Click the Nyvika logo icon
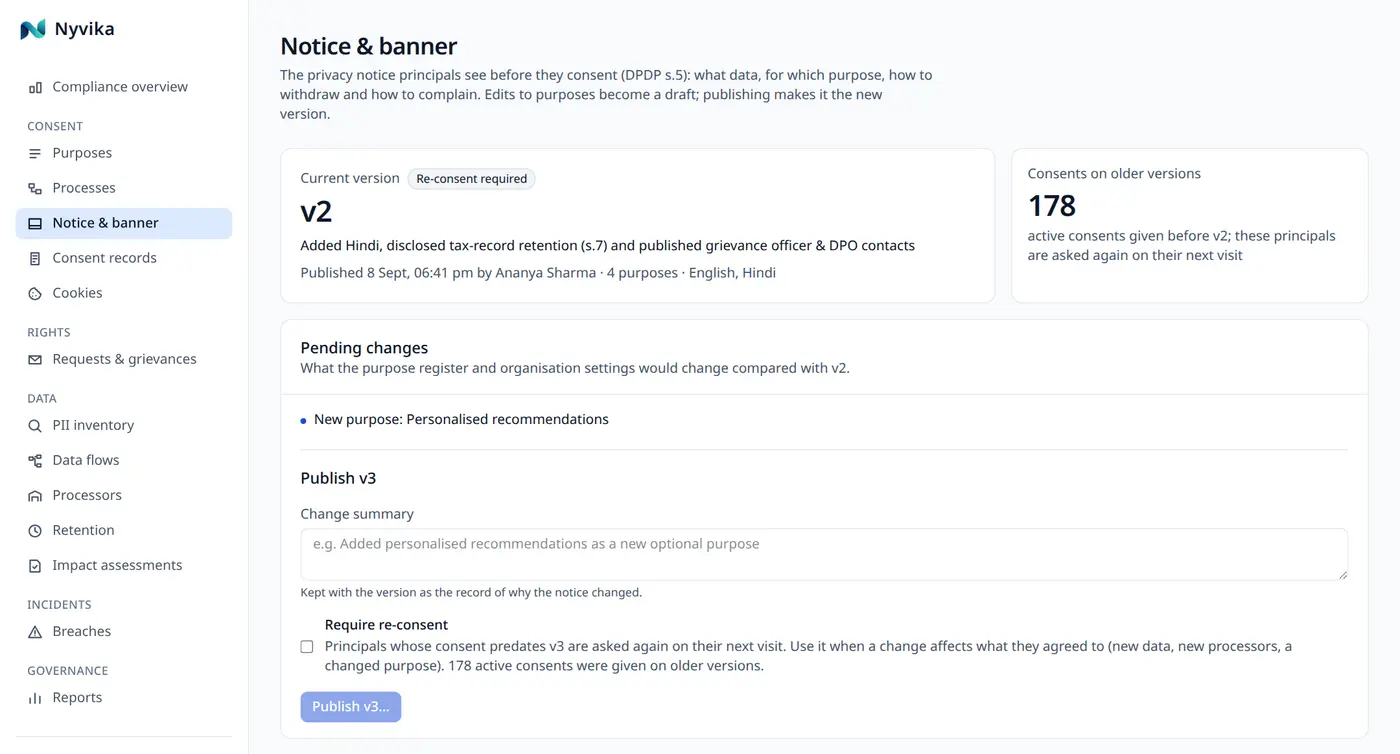Viewport: 1400px width, 754px height. [33, 29]
